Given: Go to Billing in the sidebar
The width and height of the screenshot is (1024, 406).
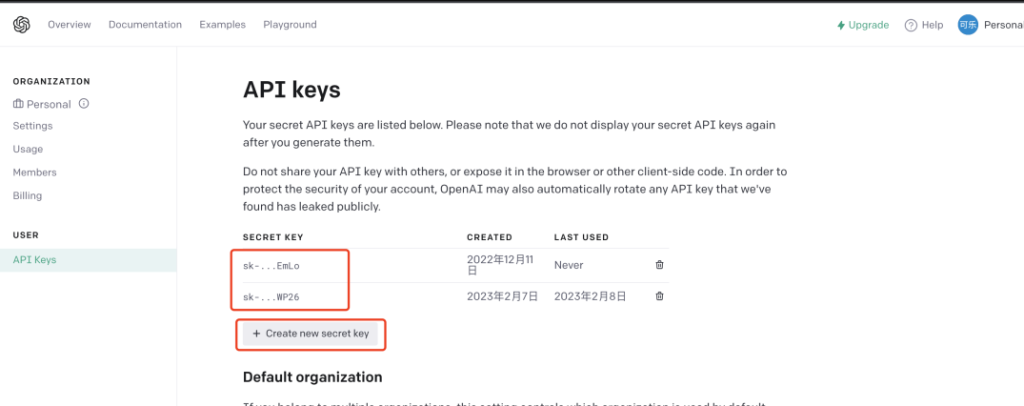Looking at the screenshot, I should tap(28, 196).
